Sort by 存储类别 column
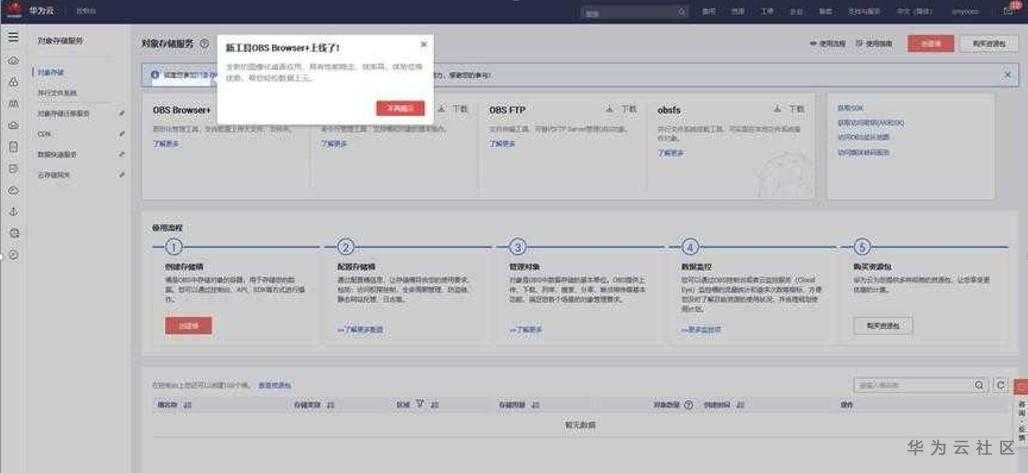Image resolution: width=1028 pixels, height=473 pixels. [x=330, y=405]
